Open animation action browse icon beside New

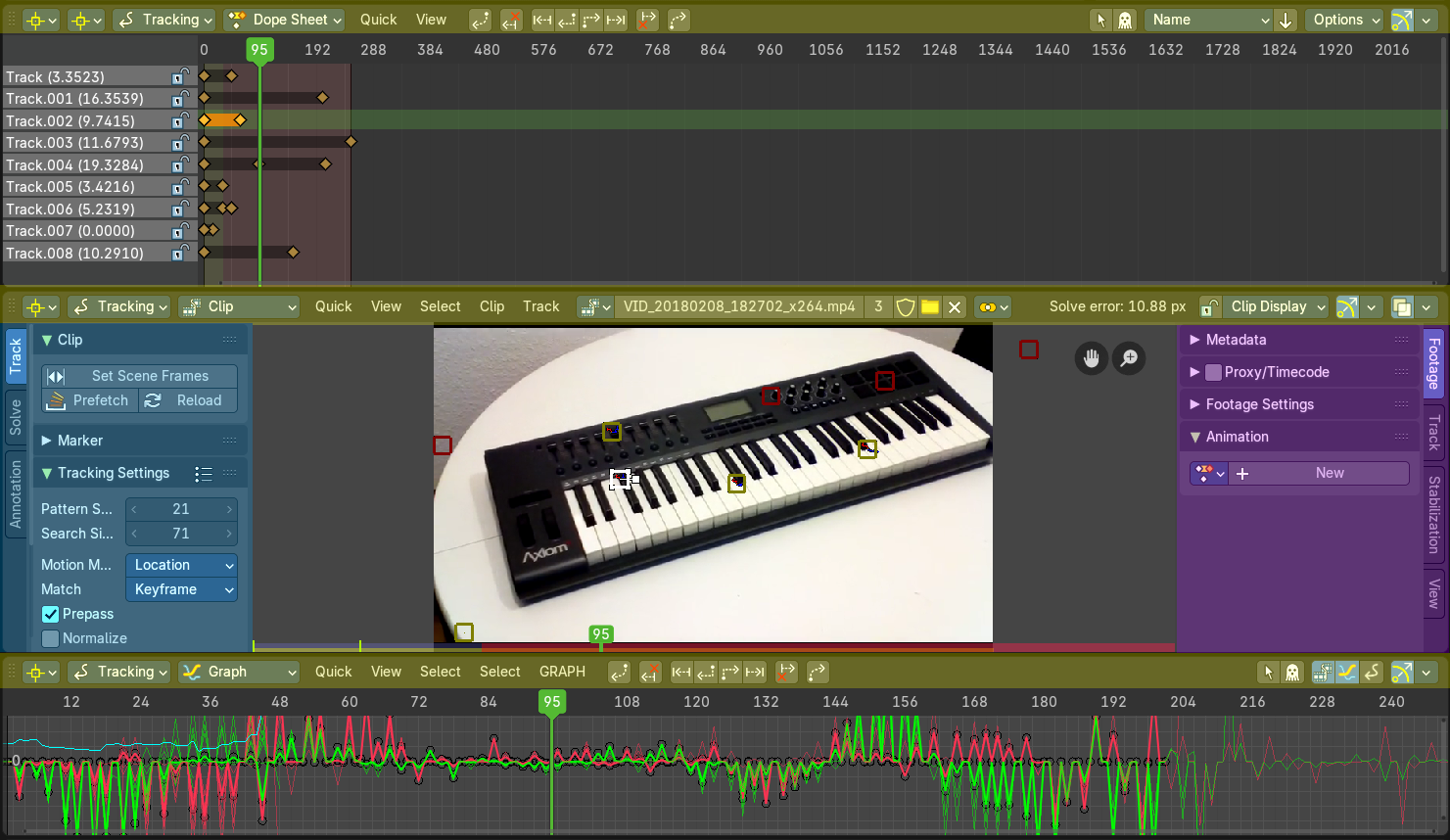click(x=1210, y=474)
